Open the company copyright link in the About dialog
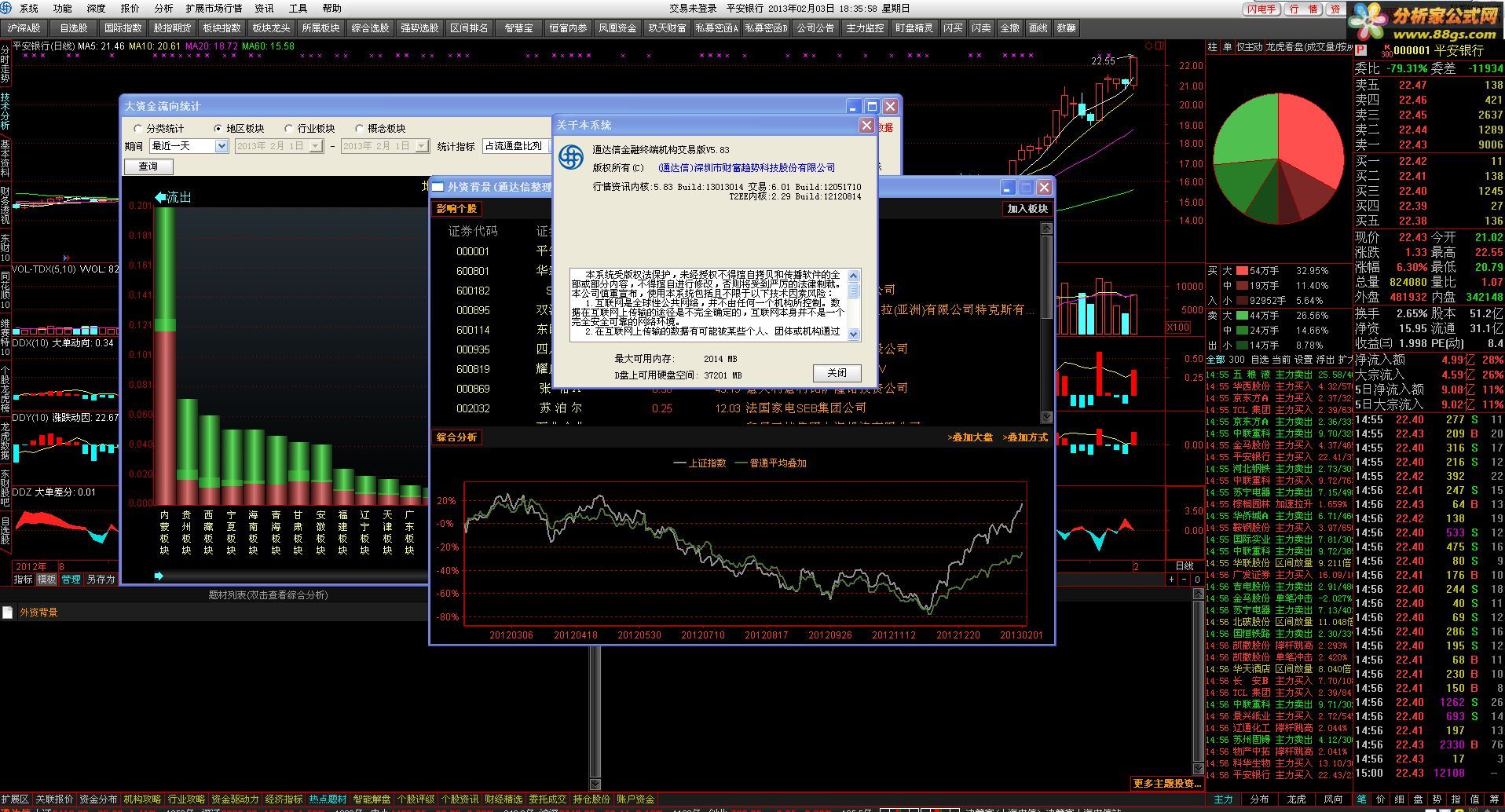The image size is (1505, 812). 747,168
